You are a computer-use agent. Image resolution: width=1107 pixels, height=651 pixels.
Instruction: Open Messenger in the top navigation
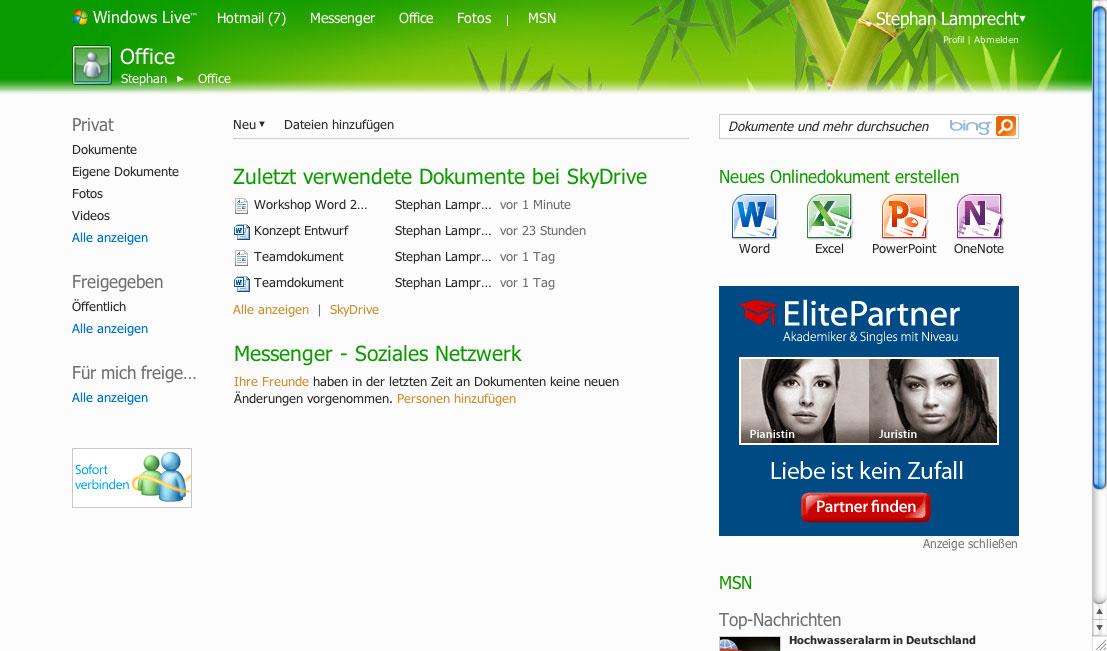point(342,18)
